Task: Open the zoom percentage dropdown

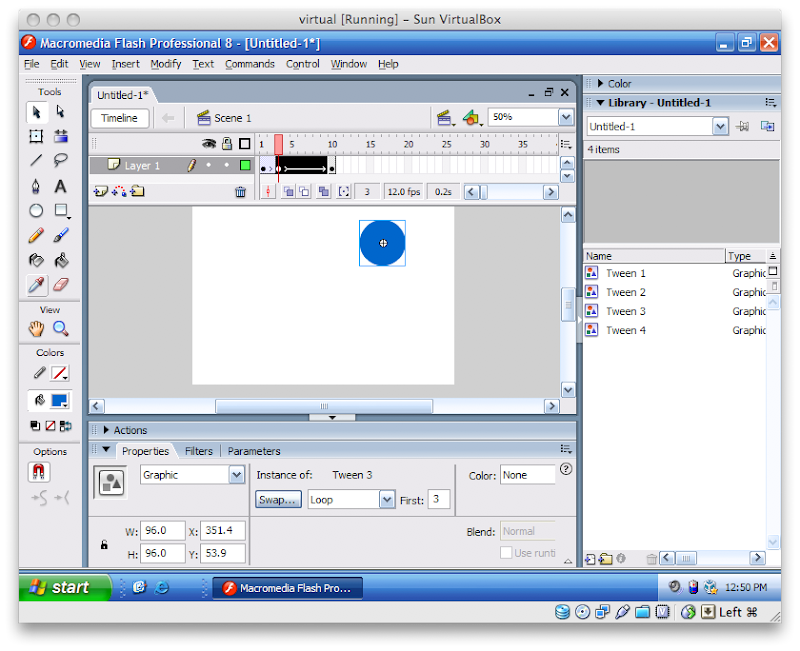Action: [x=566, y=117]
